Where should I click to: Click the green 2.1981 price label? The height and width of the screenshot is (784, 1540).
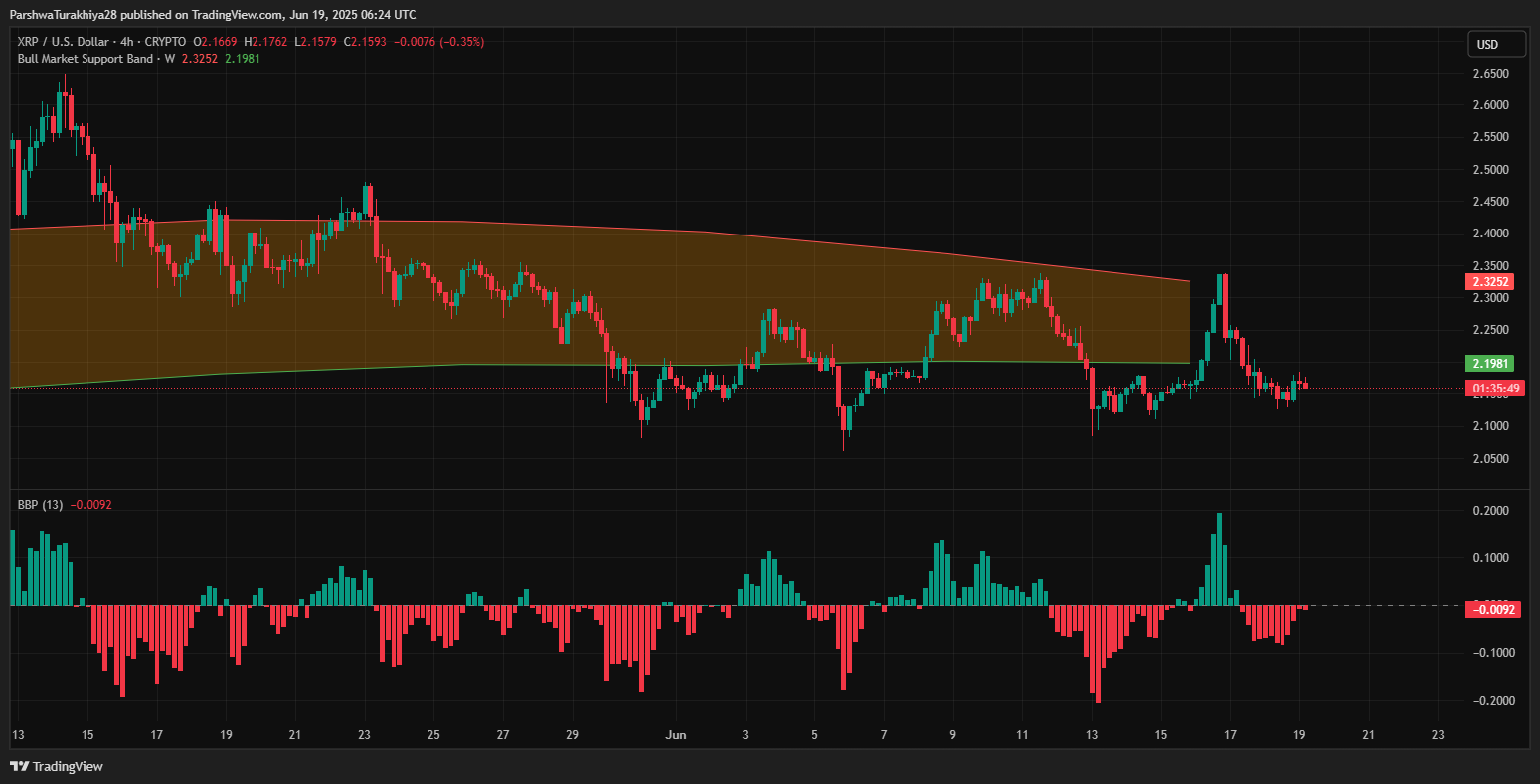1492,363
